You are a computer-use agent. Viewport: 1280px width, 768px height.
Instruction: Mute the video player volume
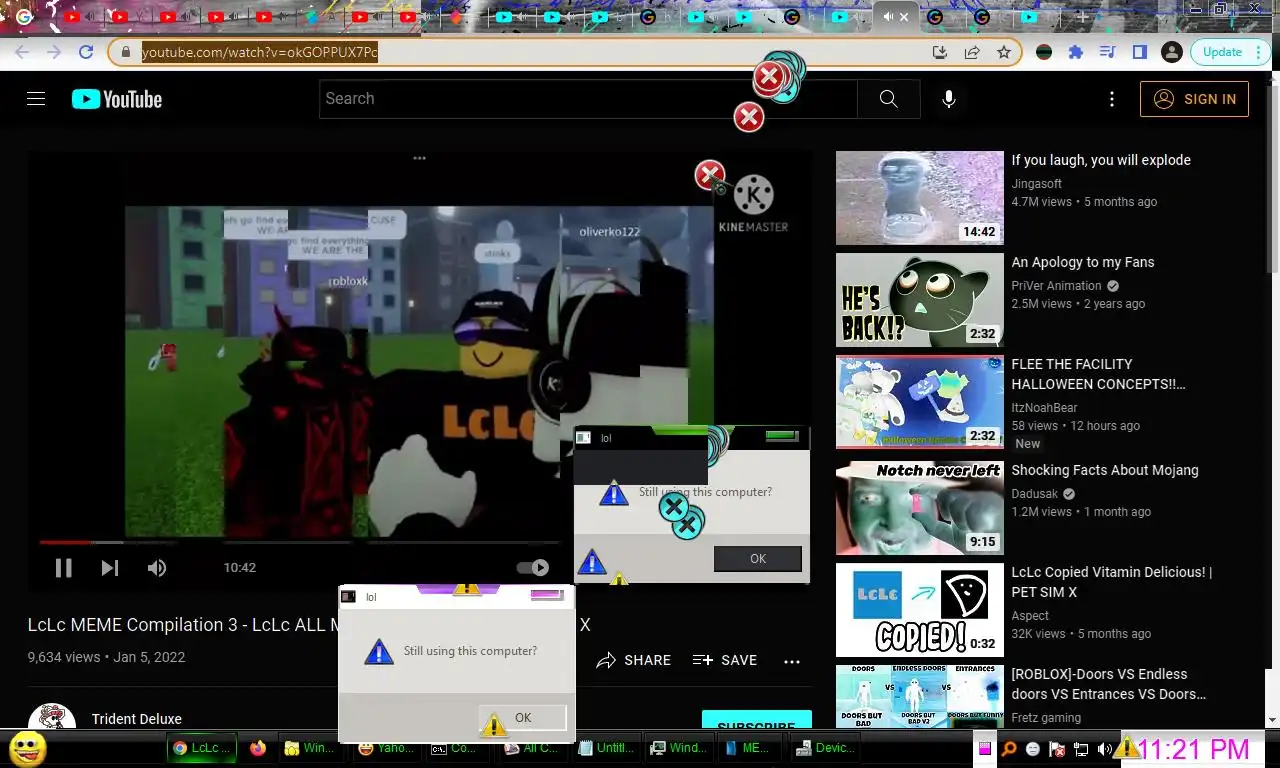pyautogui.click(x=157, y=568)
